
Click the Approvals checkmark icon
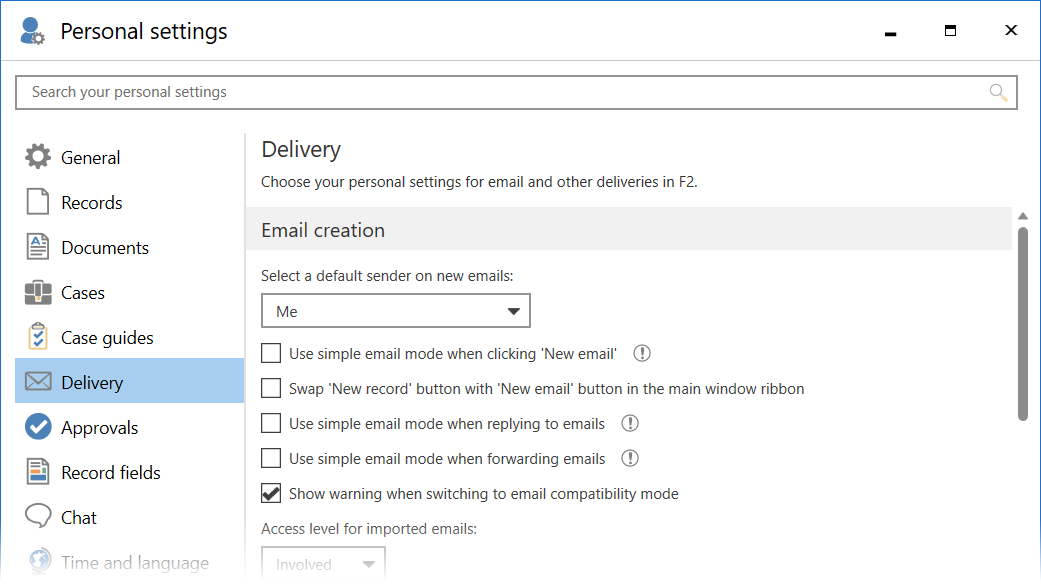(38, 427)
